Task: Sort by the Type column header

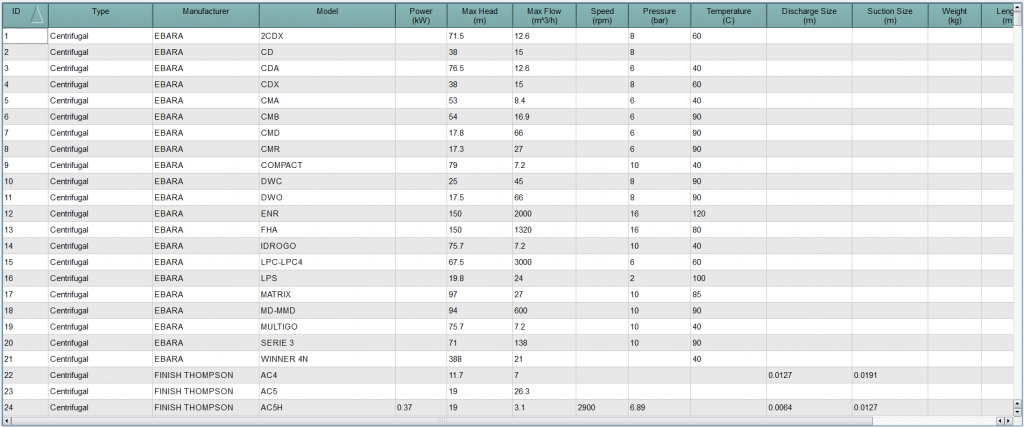Action: click(x=100, y=14)
